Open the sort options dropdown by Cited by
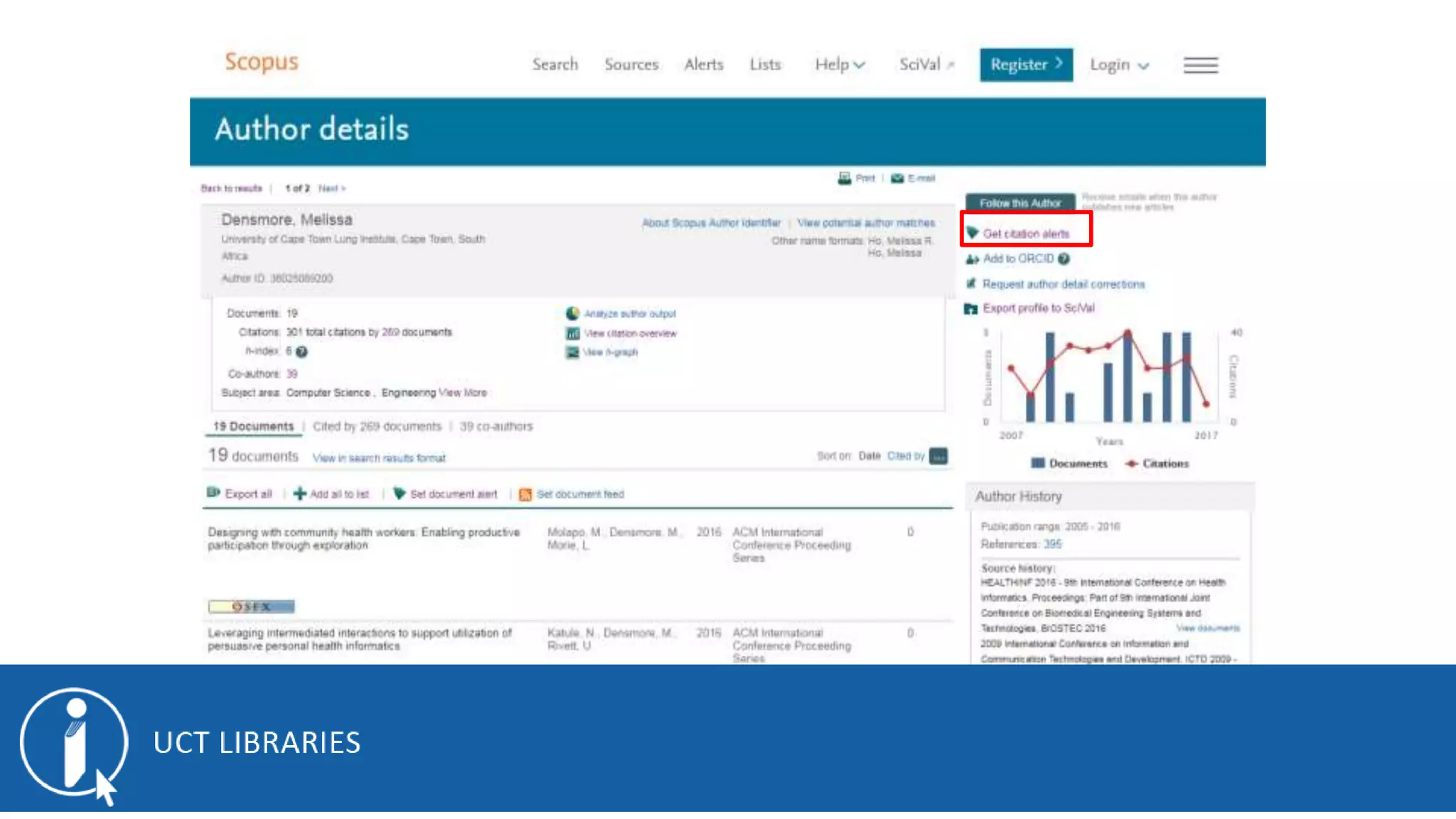This screenshot has height=819, width=1456. coord(938,456)
